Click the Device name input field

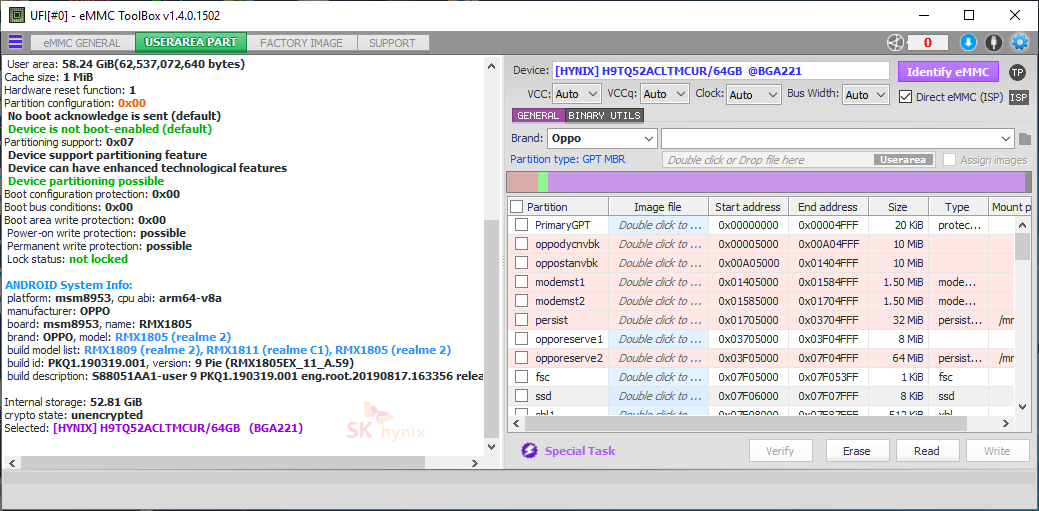coord(720,71)
